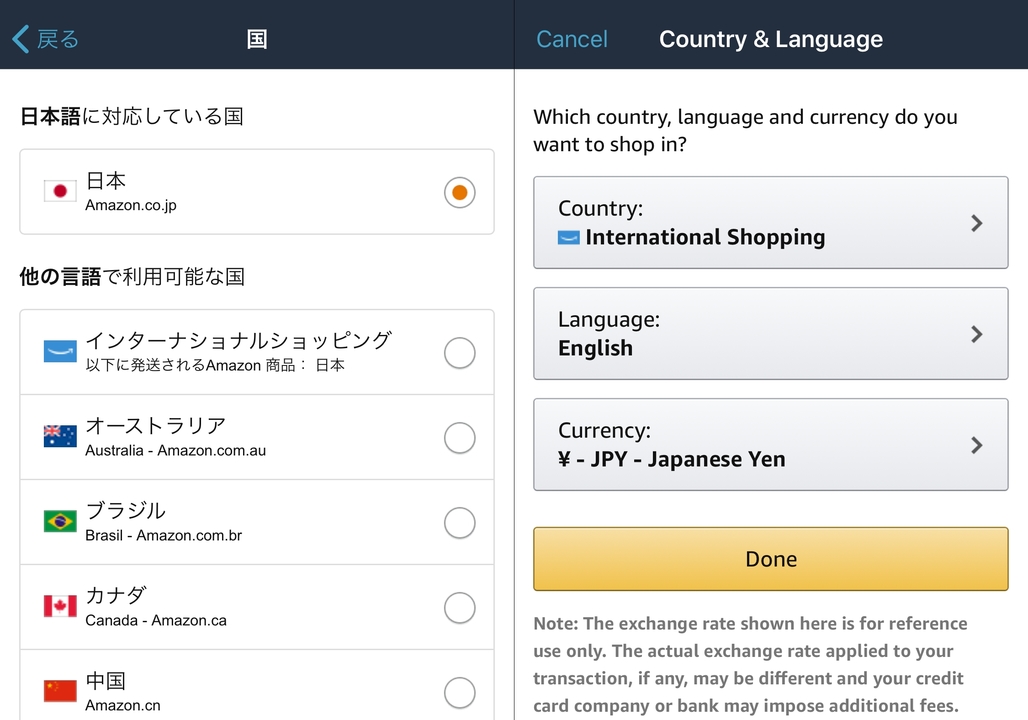The height and width of the screenshot is (720, 1028).
Task: Open the Language selector chevron
Action: click(x=976, y=334)
